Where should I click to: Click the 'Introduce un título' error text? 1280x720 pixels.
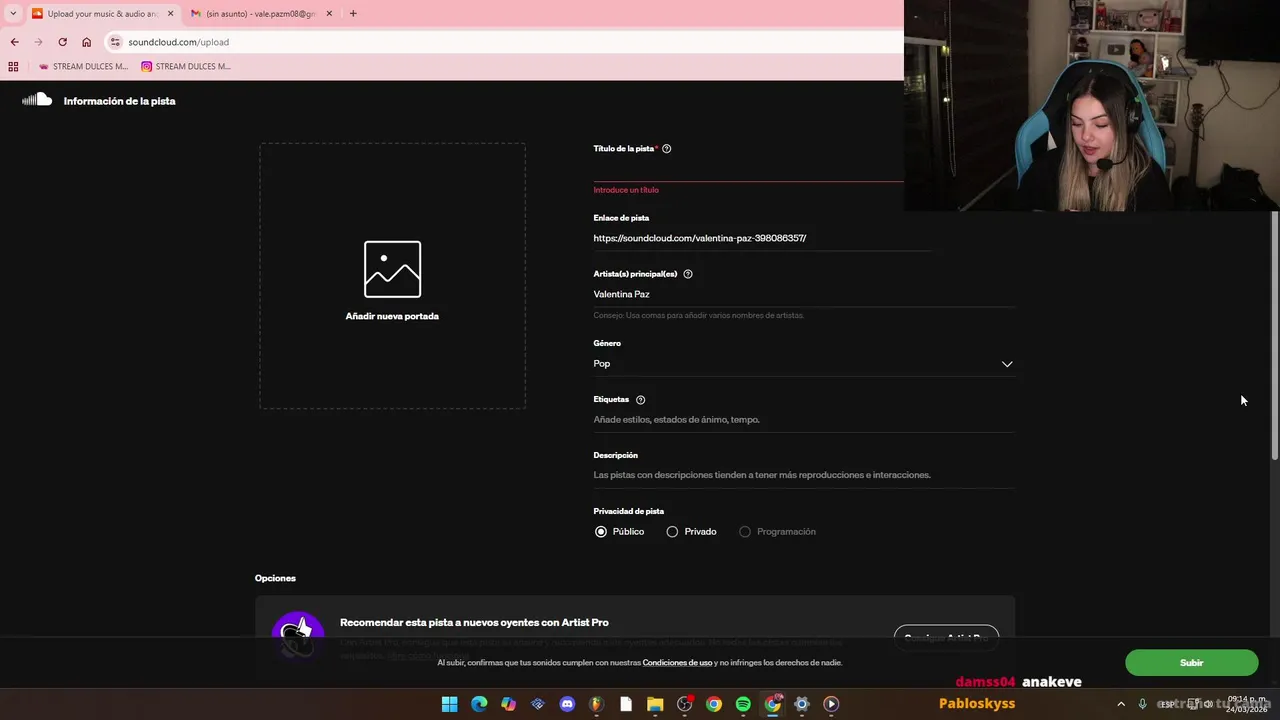(x=626, y=190)
